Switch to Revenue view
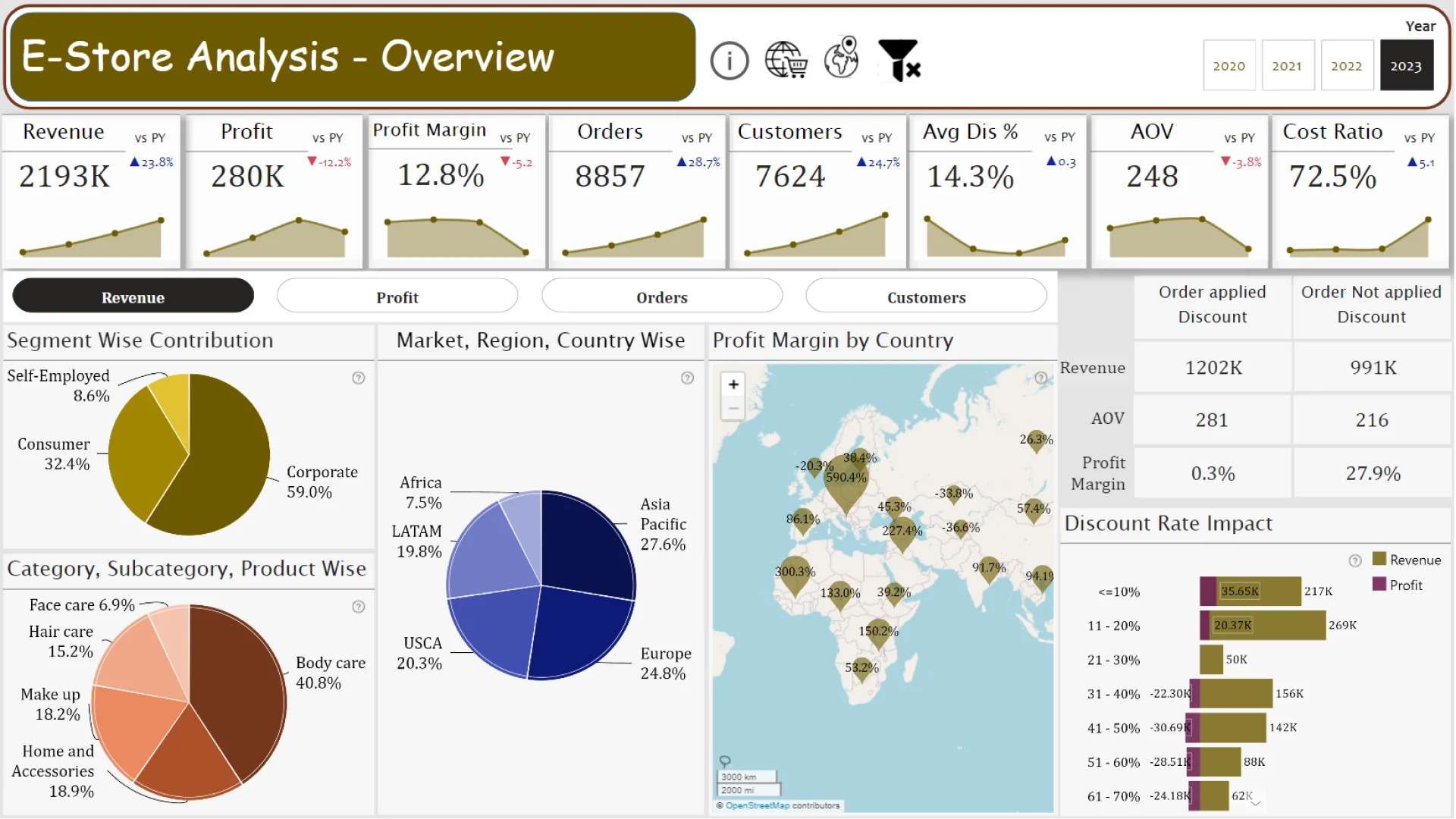 pyautogui.click(x=133, y=297)
